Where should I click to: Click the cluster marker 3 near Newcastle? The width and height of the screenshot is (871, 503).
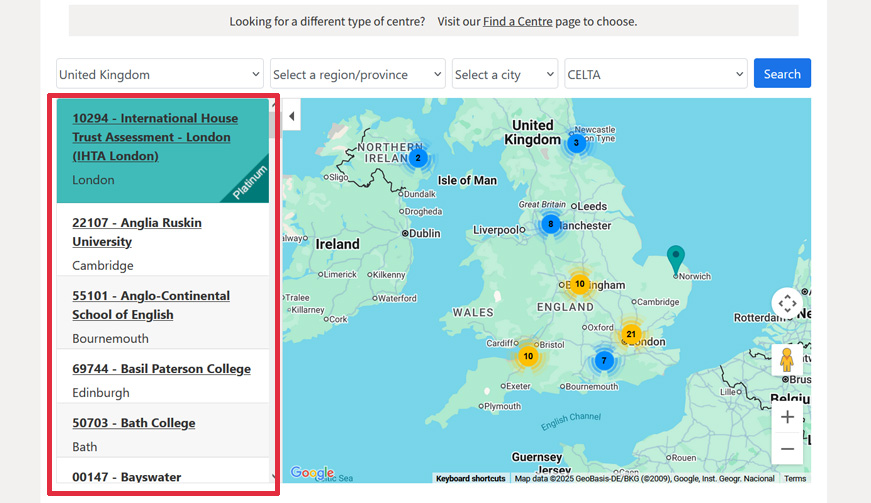click(x=575, y=143)
